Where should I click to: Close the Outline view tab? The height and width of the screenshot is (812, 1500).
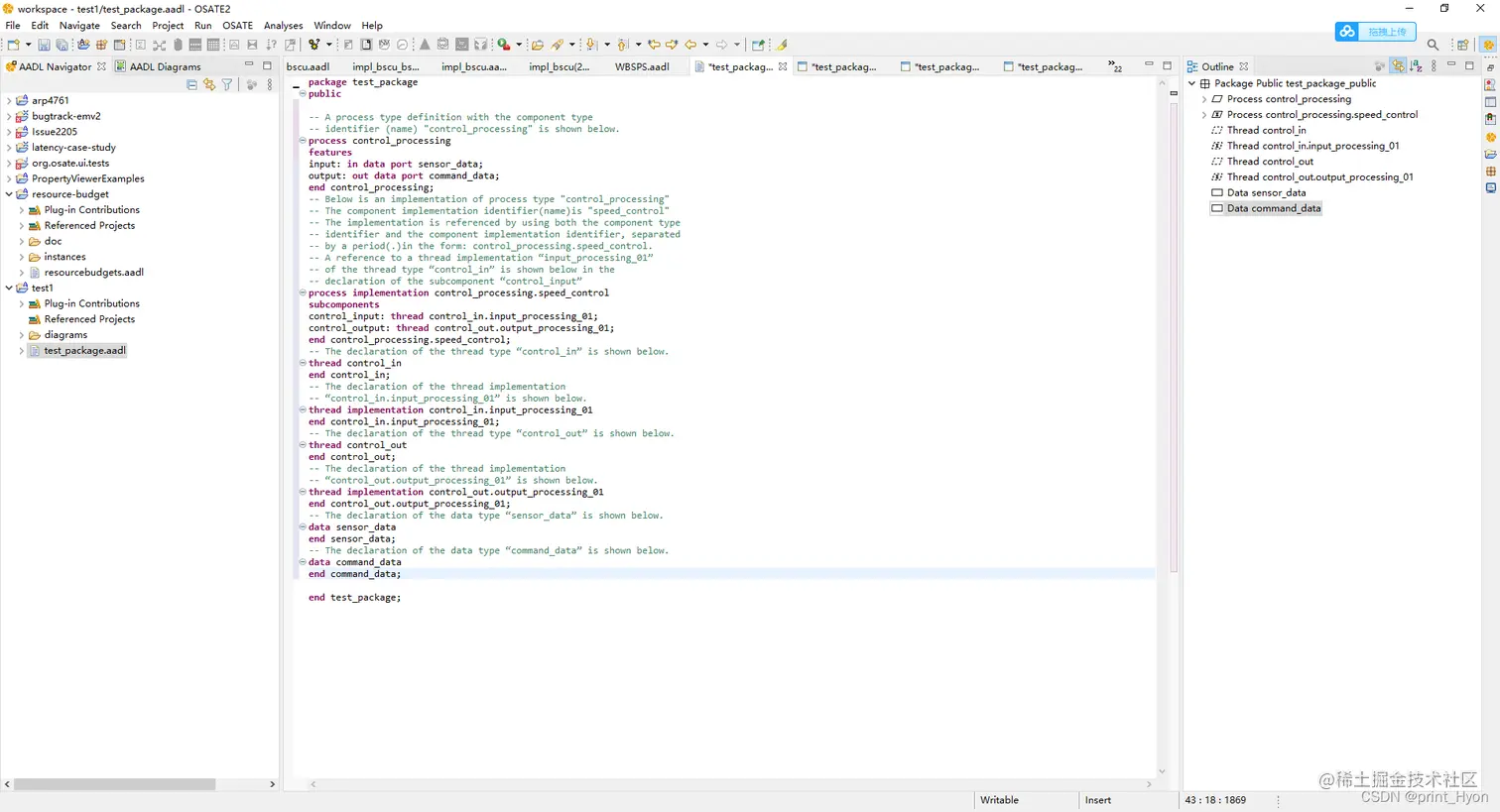(x=1244, y=66)
